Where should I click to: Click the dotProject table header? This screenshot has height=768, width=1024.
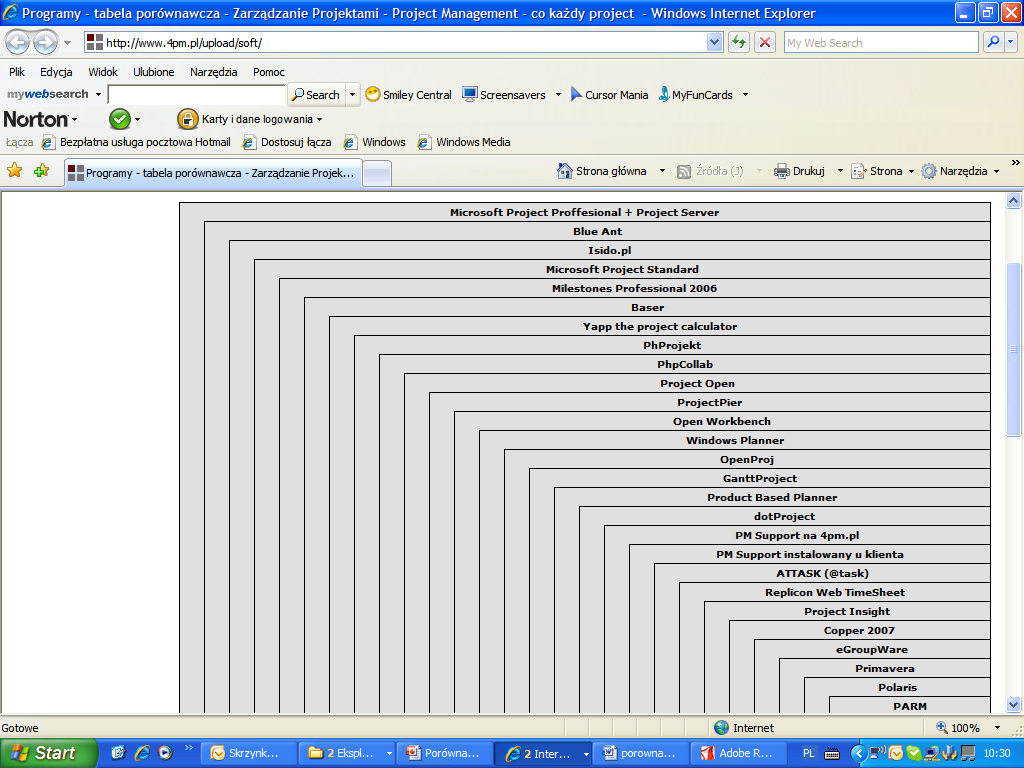[784, 516]
